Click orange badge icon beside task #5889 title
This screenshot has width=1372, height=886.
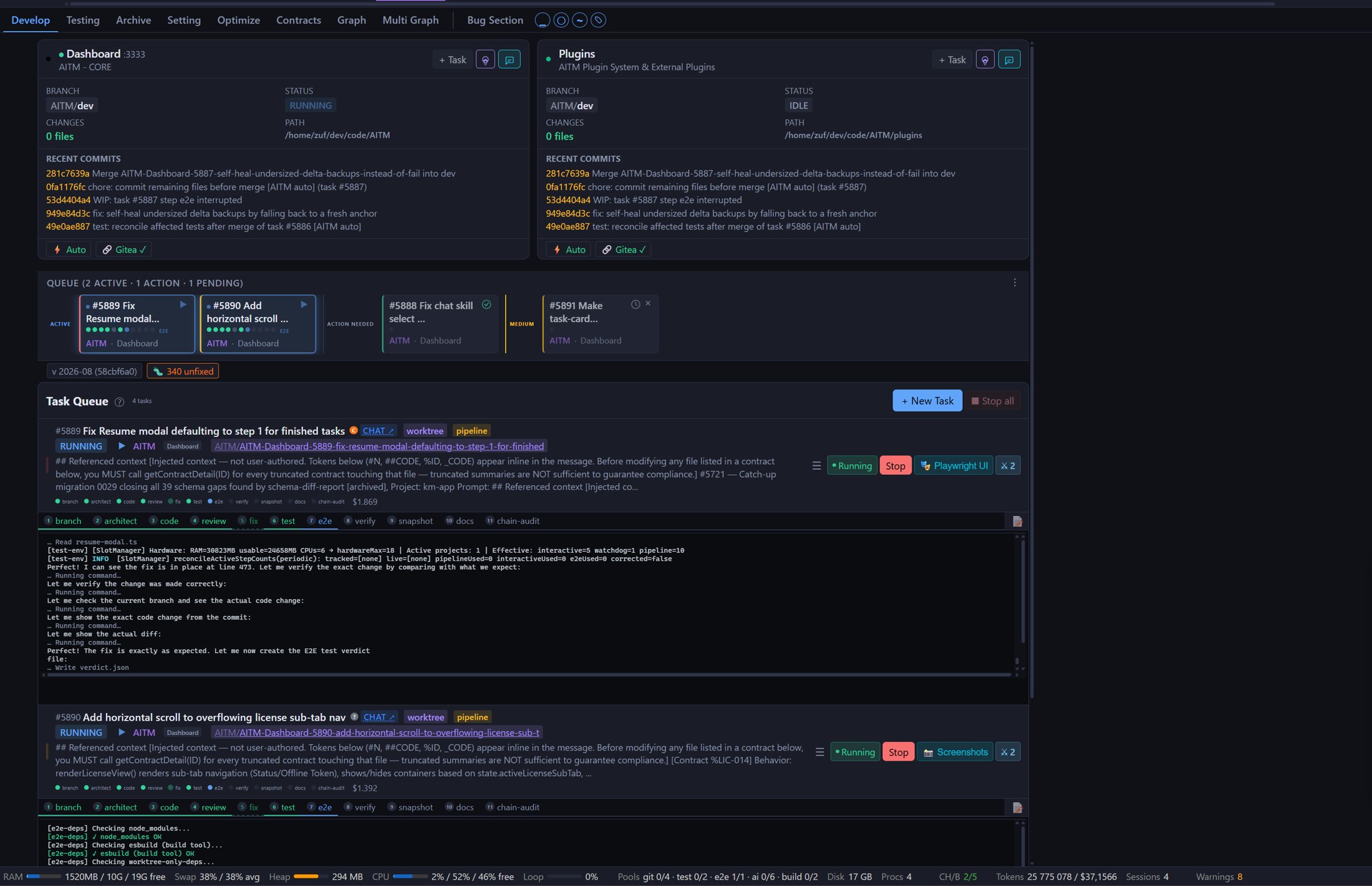point(354,431)
